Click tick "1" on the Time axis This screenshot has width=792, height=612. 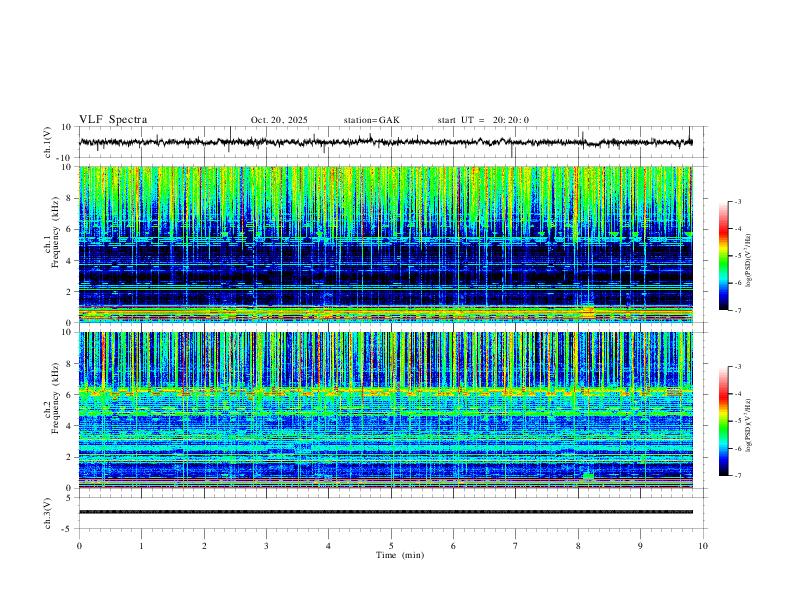tap(141, 546)
